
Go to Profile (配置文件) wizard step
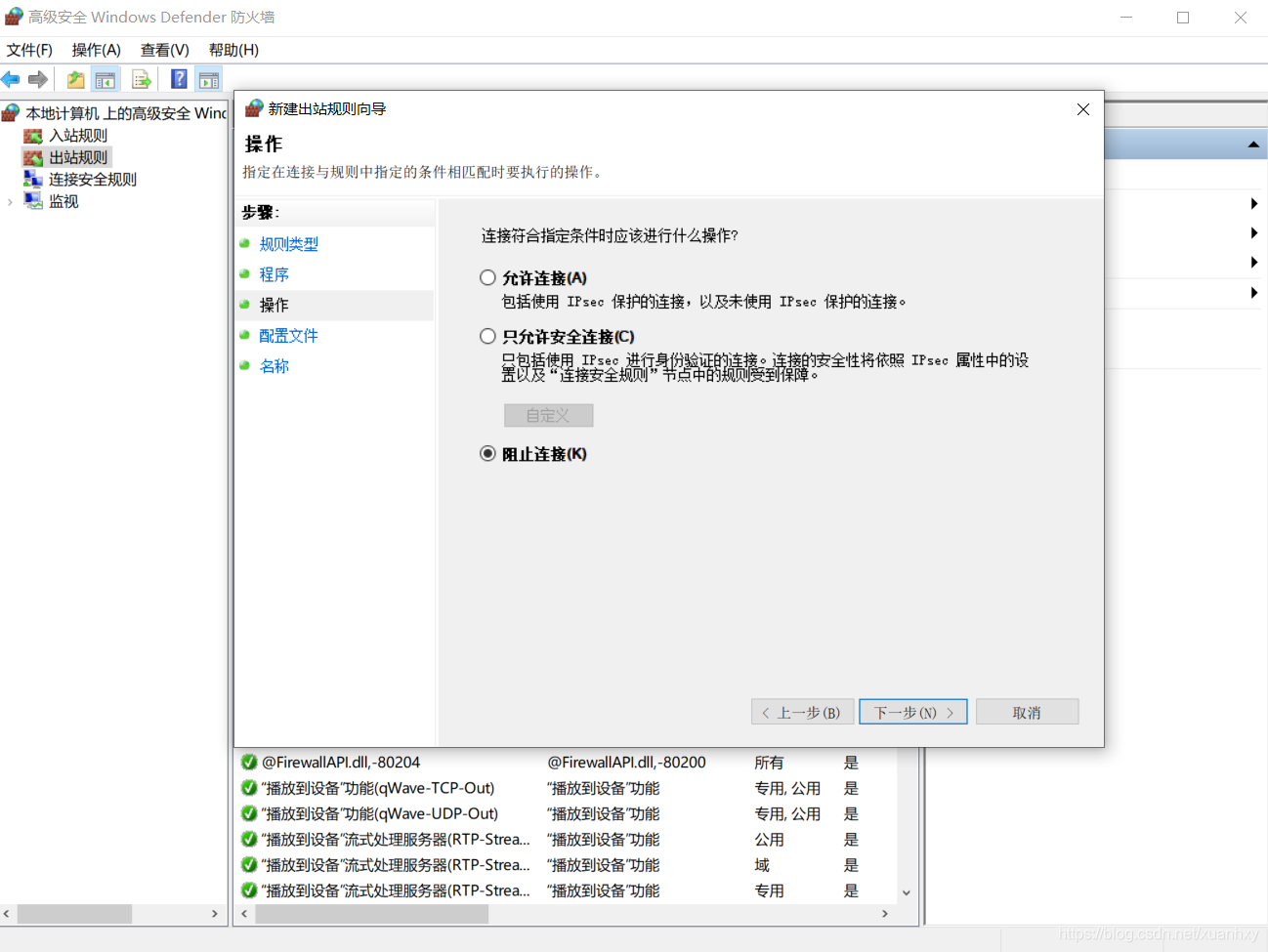(289, 335)
